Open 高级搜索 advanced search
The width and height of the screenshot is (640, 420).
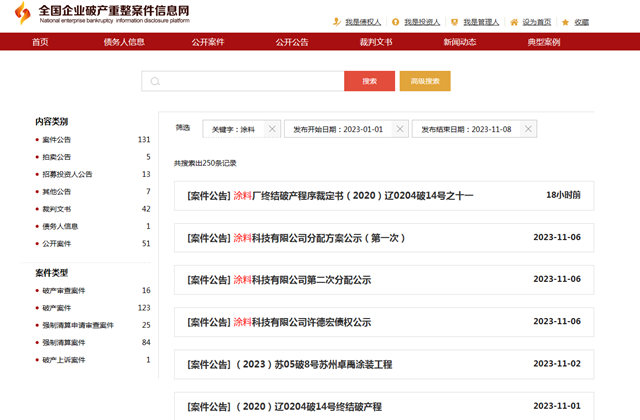click(424, 82)
